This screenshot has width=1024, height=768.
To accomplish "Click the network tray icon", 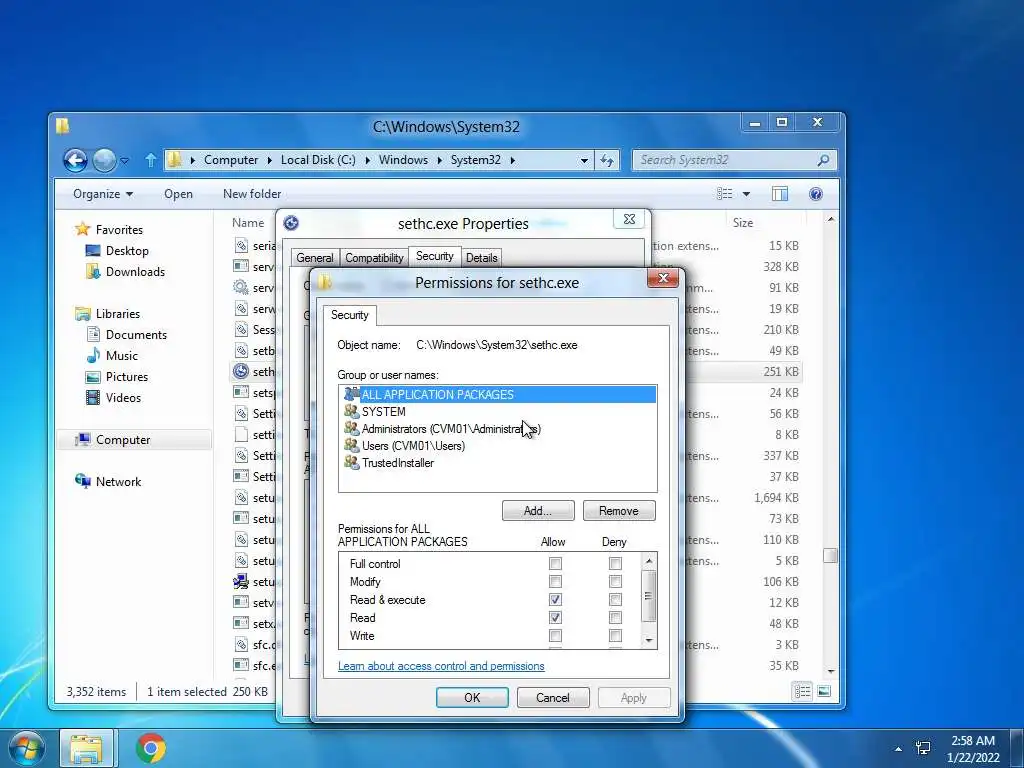I will [923, 748].
